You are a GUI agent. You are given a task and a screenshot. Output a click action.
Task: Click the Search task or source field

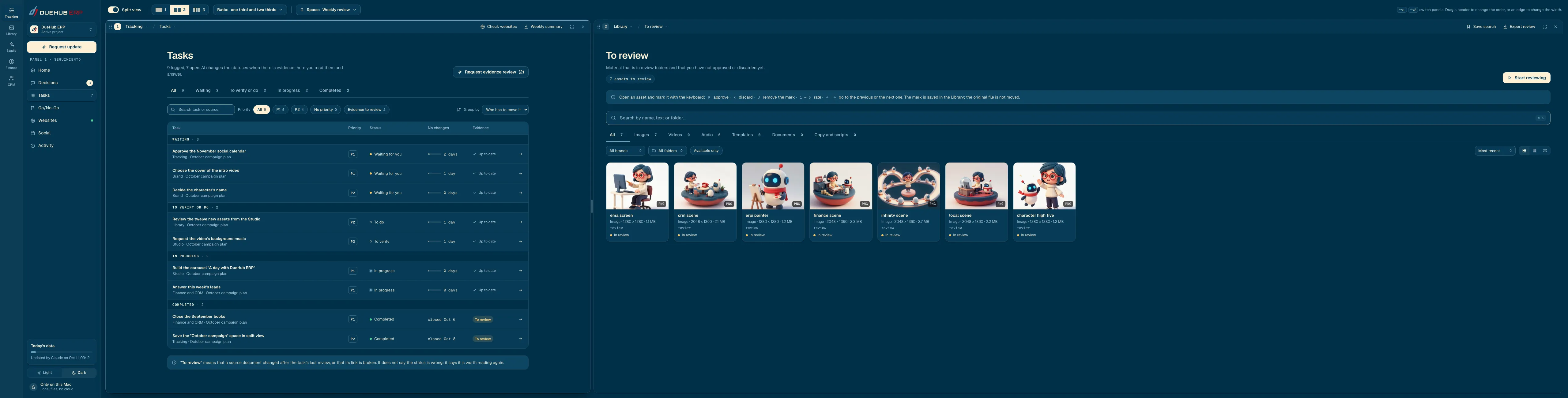pos(201,110)
